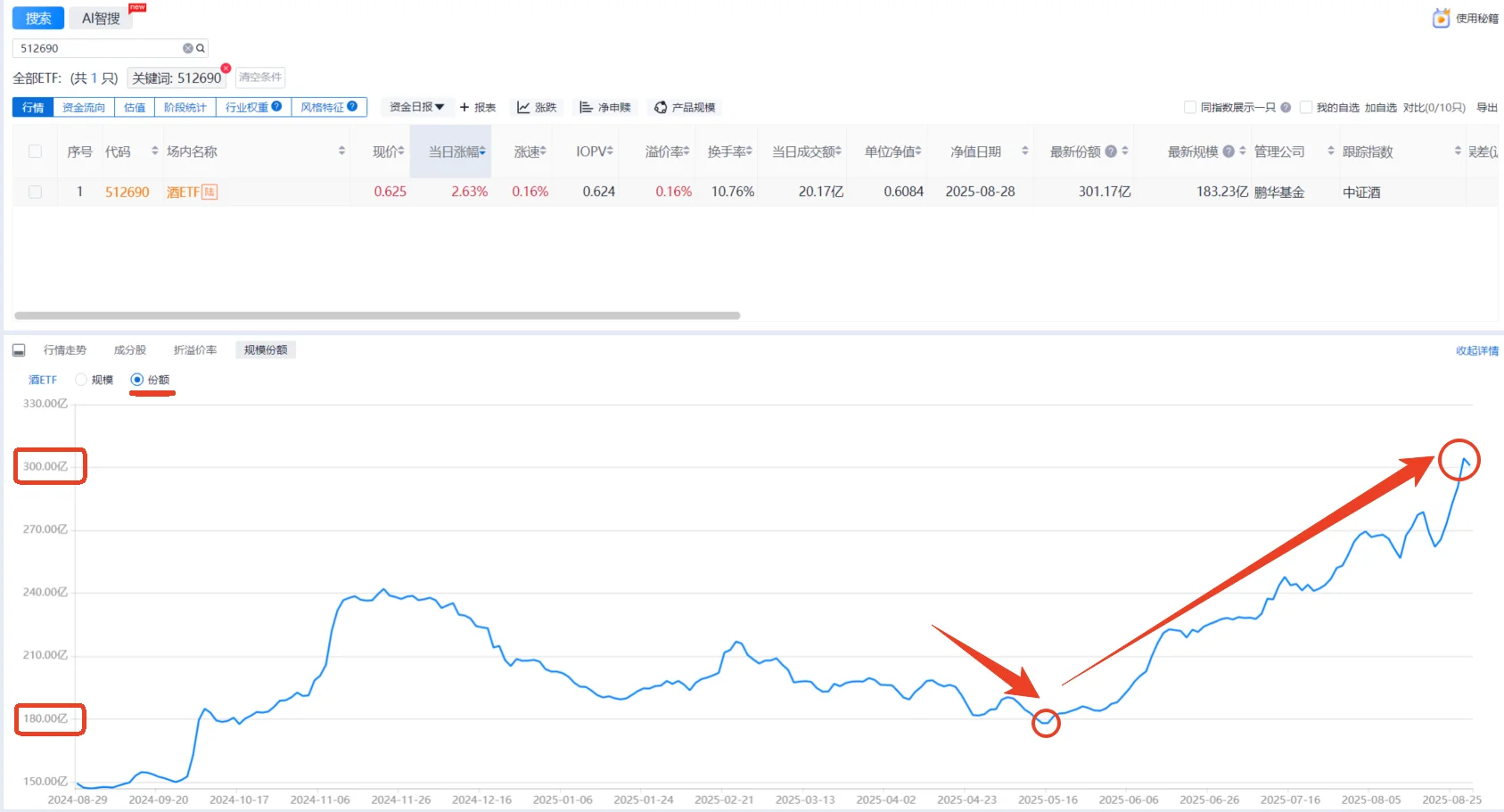Click the 中证酒 tracking index cell

point(1361,192)
